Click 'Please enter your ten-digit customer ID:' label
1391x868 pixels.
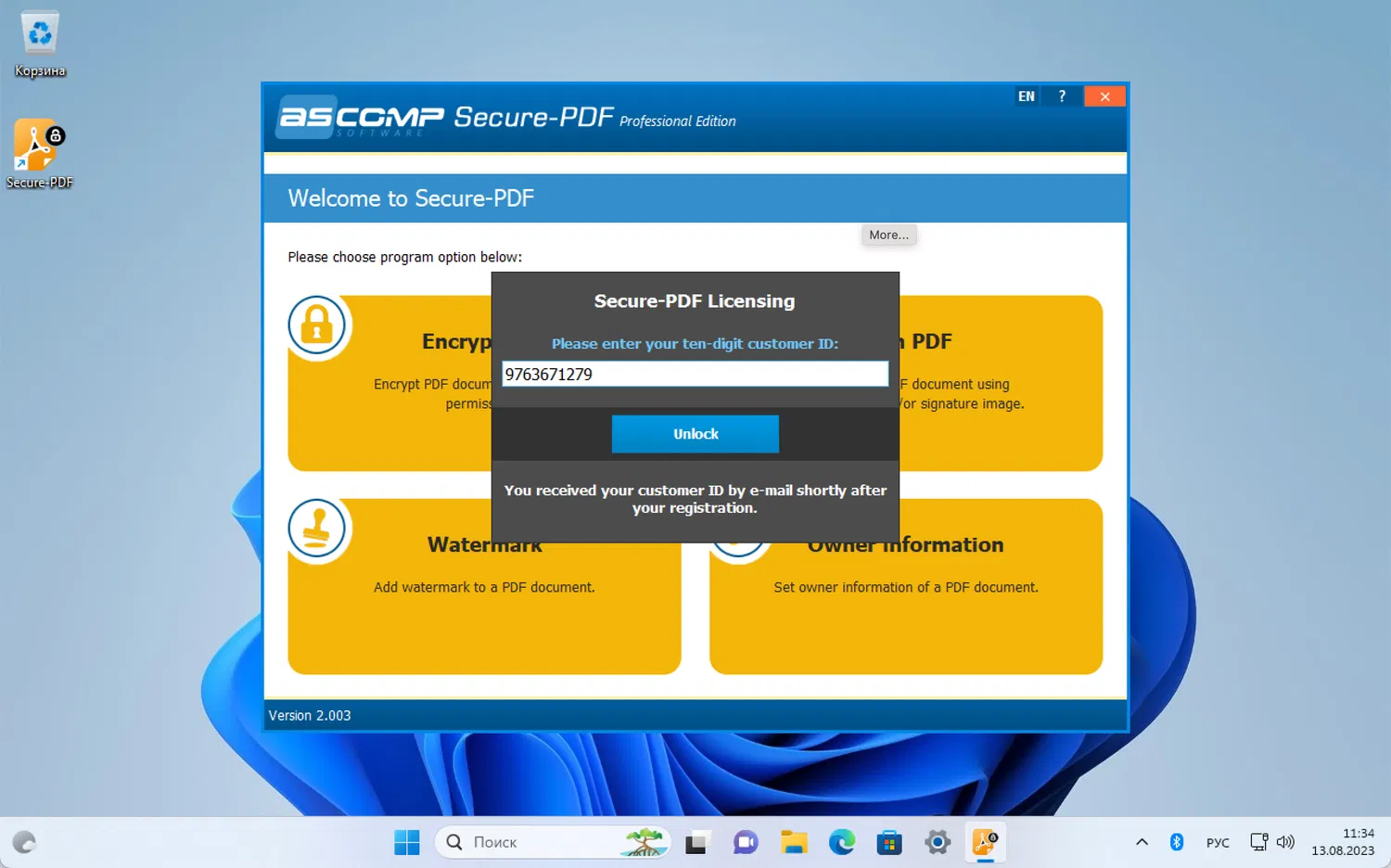pyautogui.click(x=695, y=344)
